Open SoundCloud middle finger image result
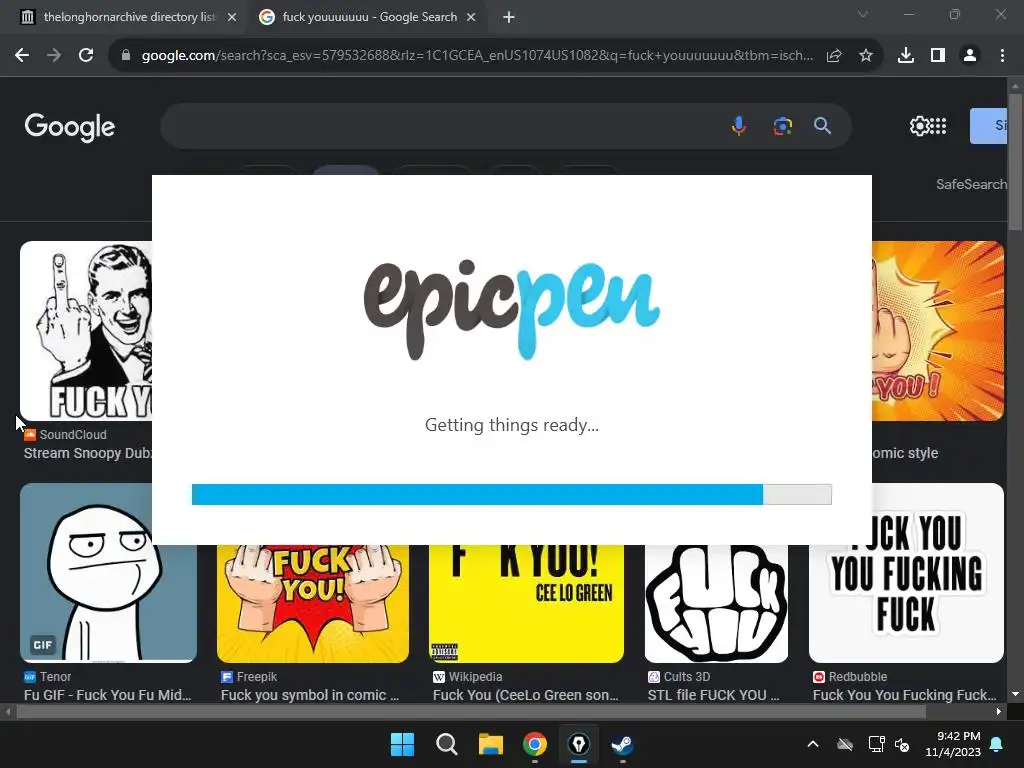1024x768 pixels. tap(86, 330)
